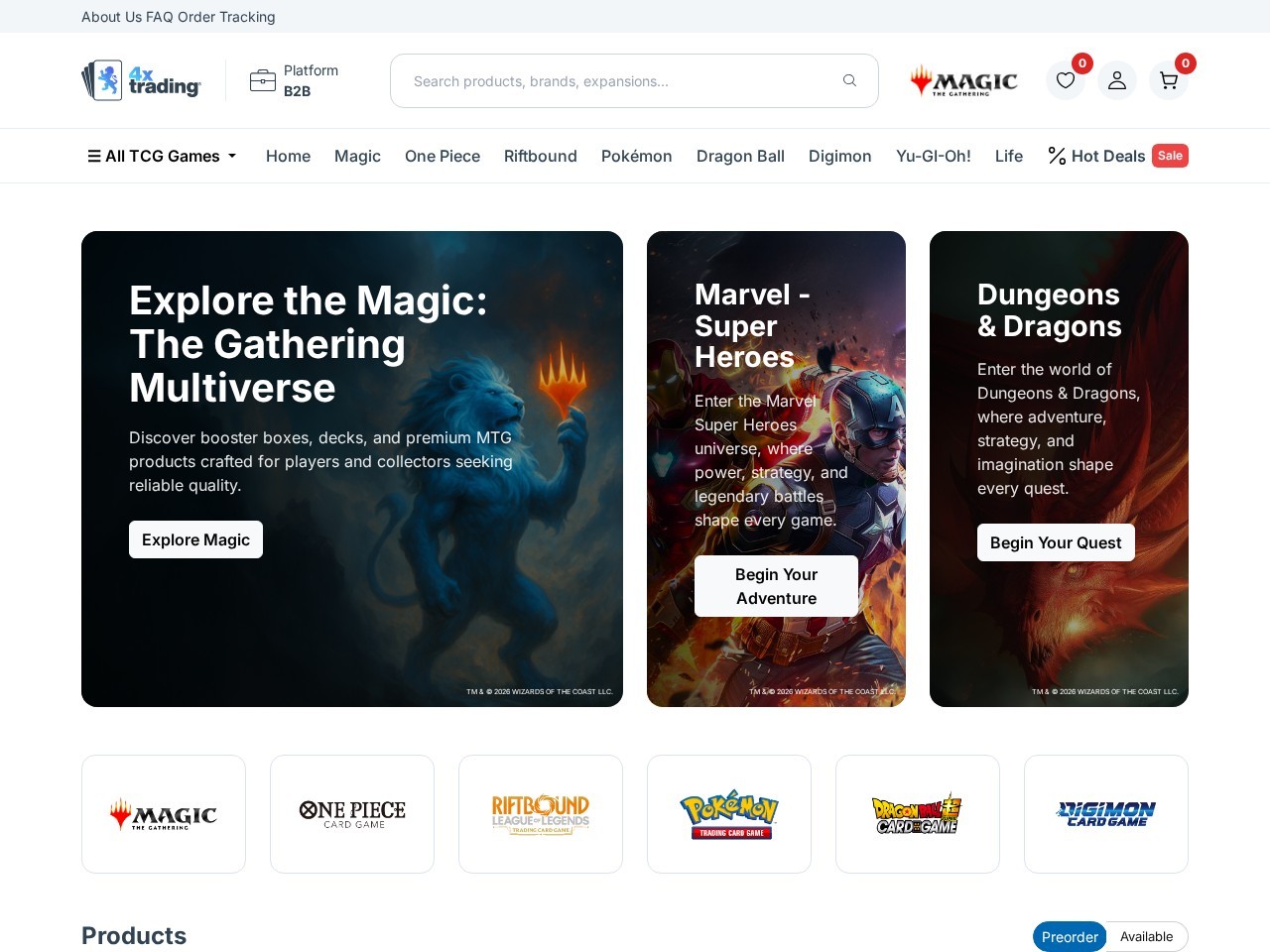Screen dimensions: 1270x952
Task: Click the Explore Magic button
Action: pos(195,539)
